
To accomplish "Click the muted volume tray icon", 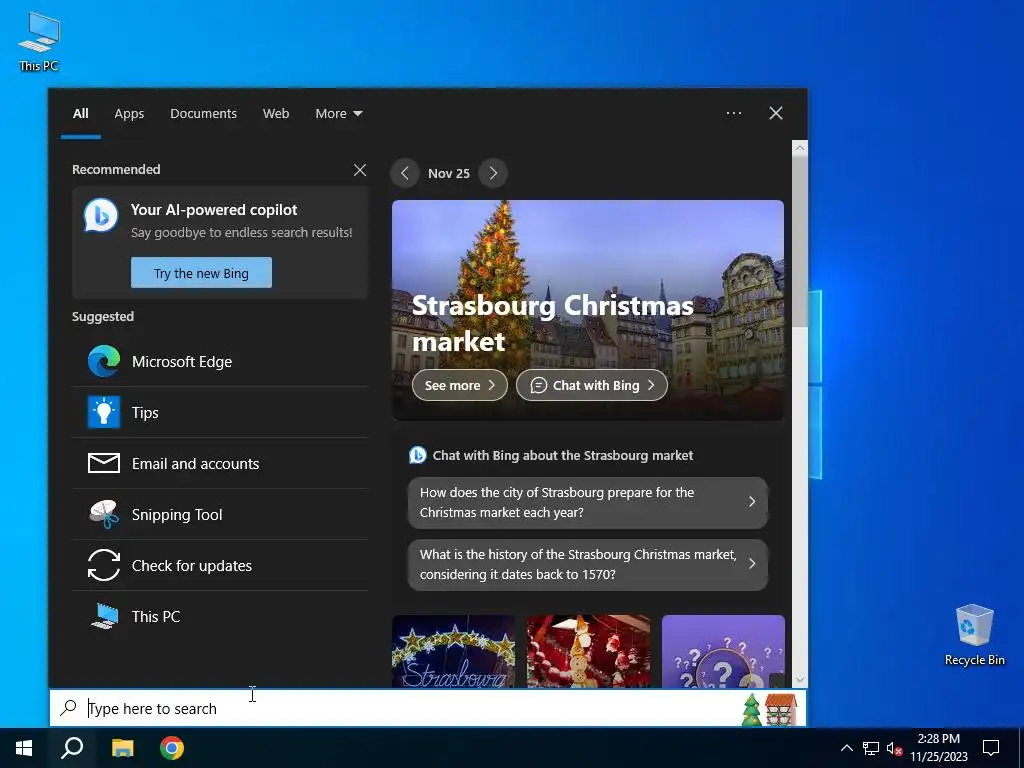I will point(894,748).
